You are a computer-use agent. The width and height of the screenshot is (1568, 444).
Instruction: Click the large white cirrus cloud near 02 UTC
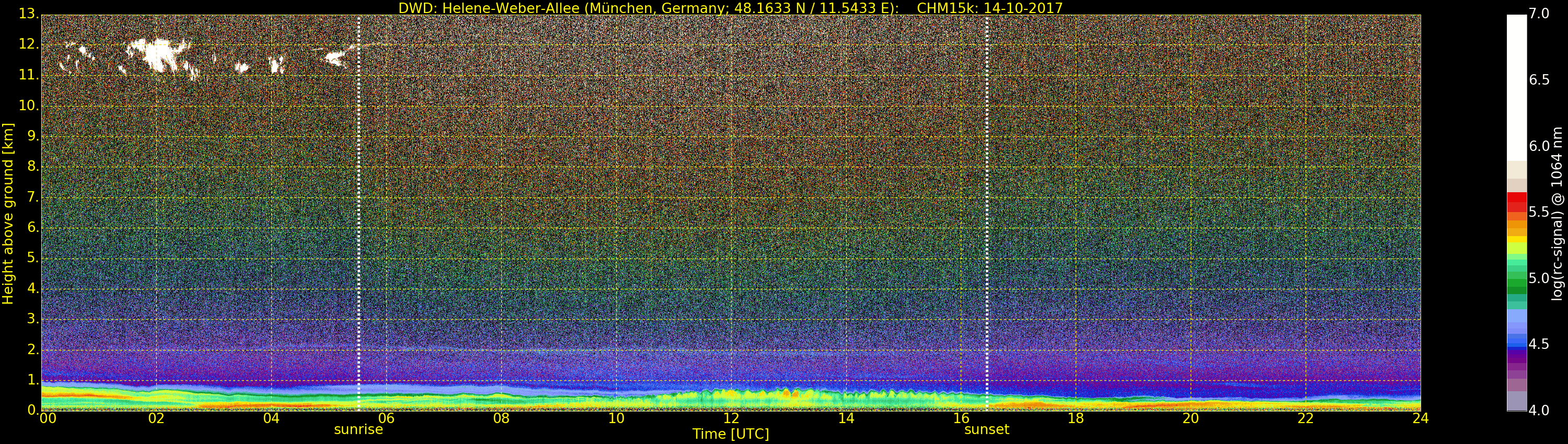[159, 55]
